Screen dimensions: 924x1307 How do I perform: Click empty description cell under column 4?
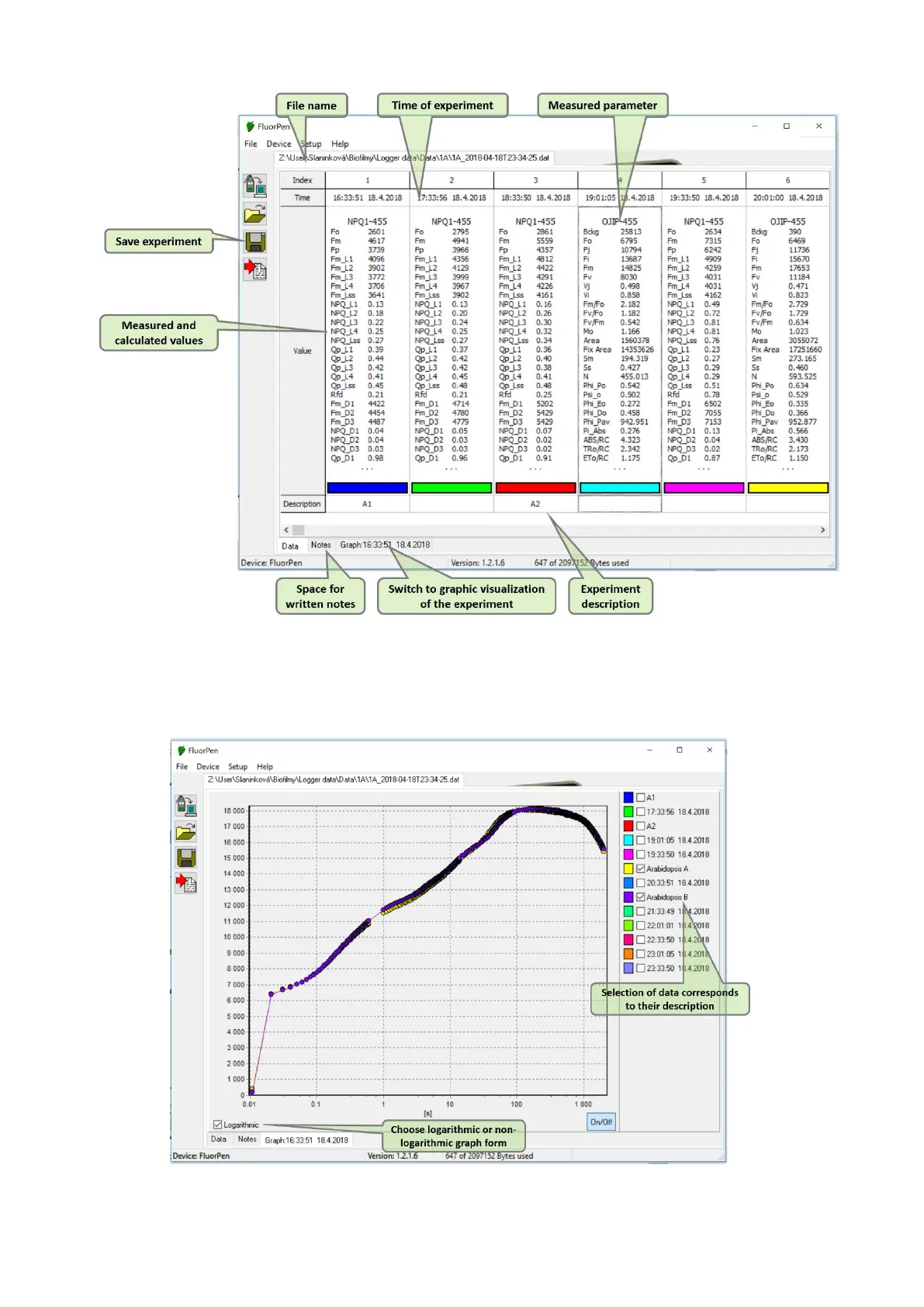[x=620, y=504]
